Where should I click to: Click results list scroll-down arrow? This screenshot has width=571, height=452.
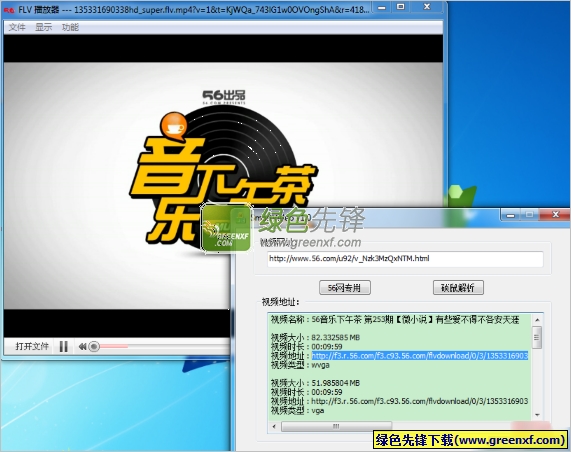coord(537,415)
